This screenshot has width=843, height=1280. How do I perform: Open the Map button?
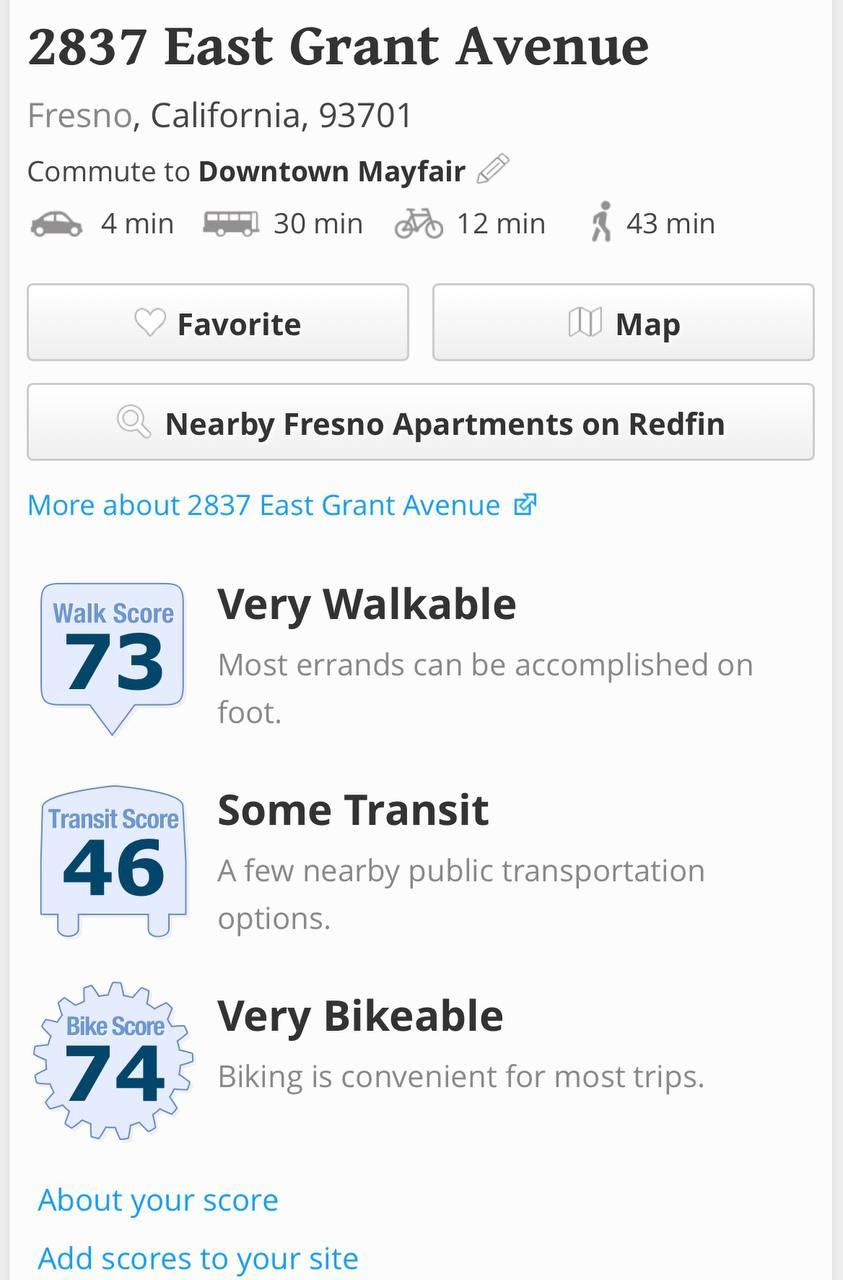(x=623, y=322)
